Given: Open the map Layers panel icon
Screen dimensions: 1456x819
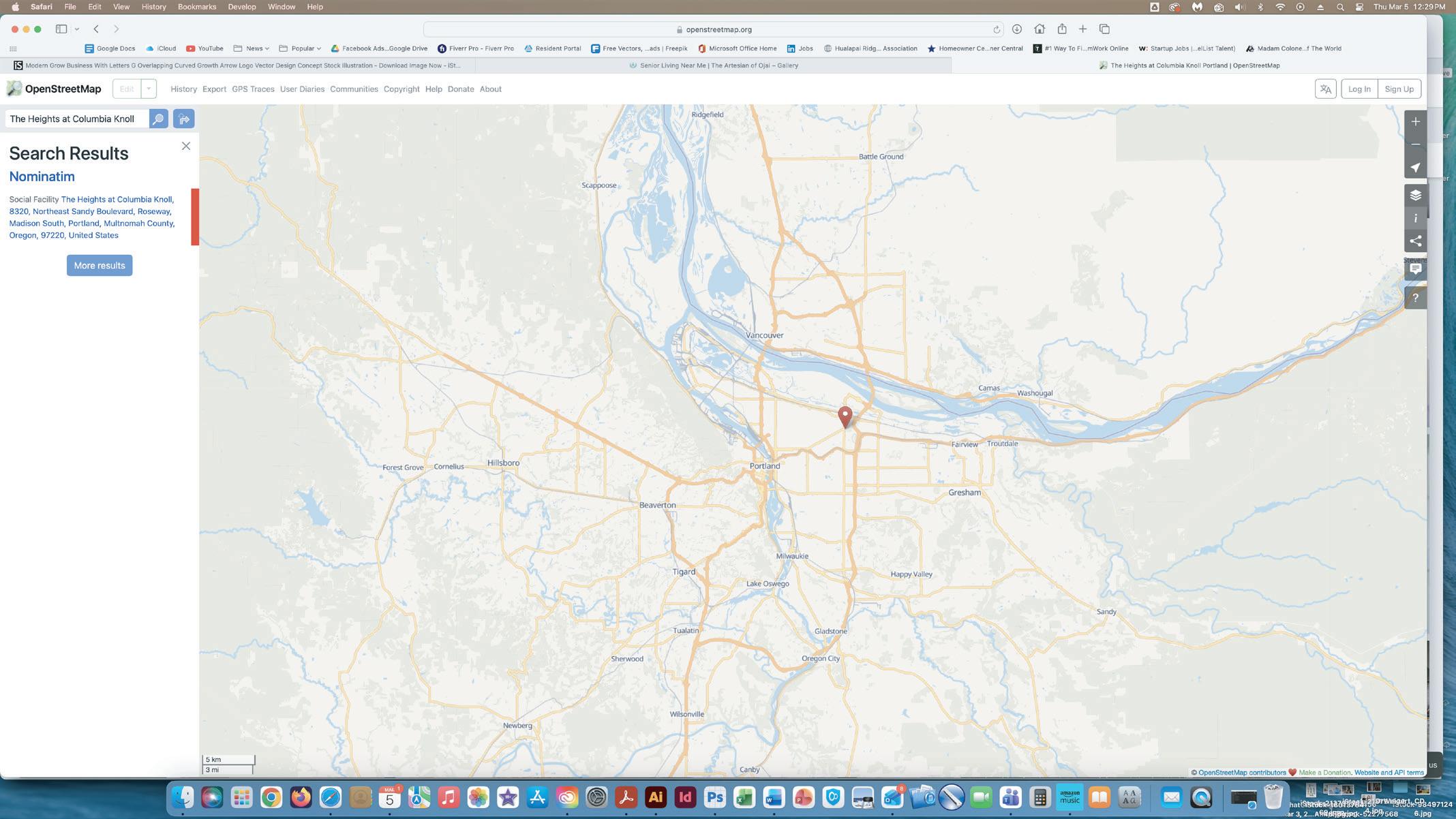Looking at the screenshot, I should (1415, 196).
